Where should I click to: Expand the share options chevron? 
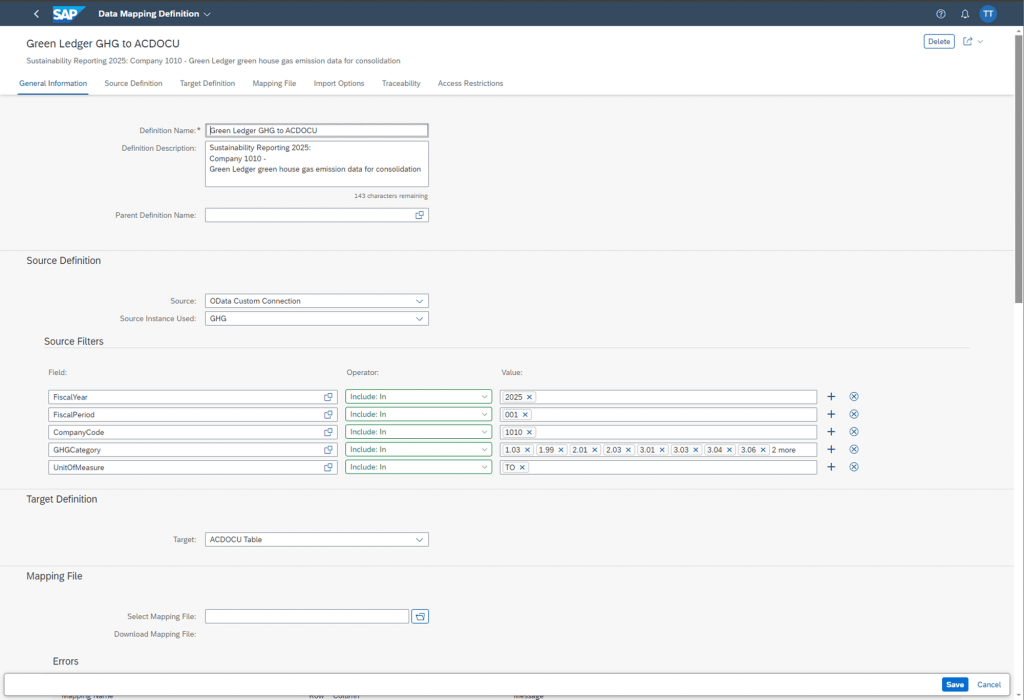pyautogui.click(x=980, y=41)
